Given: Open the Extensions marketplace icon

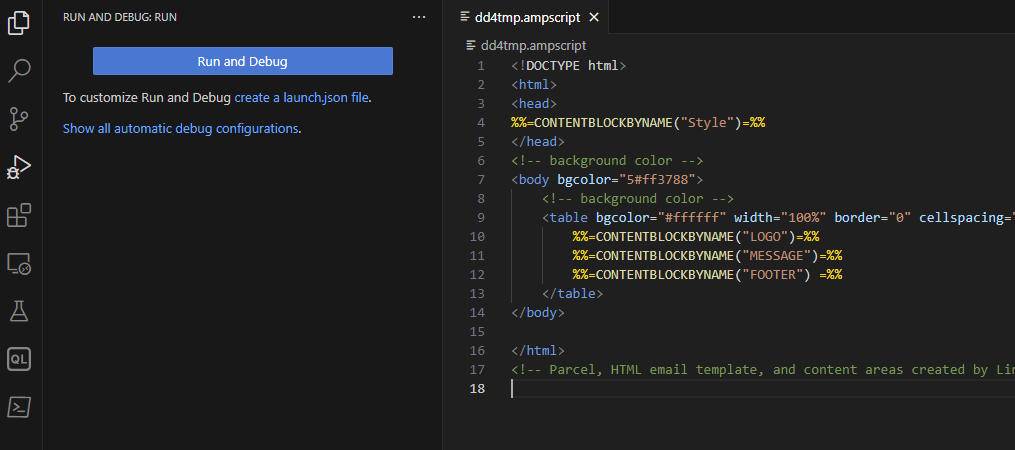Looking at the screenshot, I should pos(20,215).
